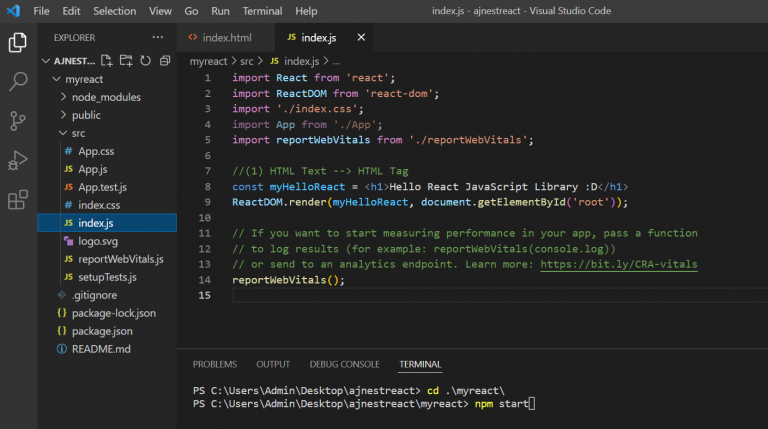Screen dimensions: 768x429
Task: Click the New File icon in Explorer
Action: coord(108,61)
